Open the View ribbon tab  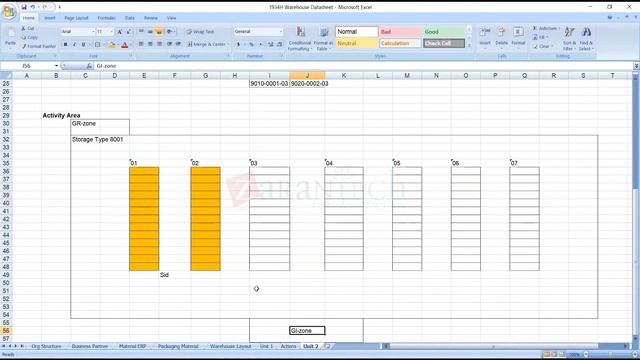(x=171, y=18)
